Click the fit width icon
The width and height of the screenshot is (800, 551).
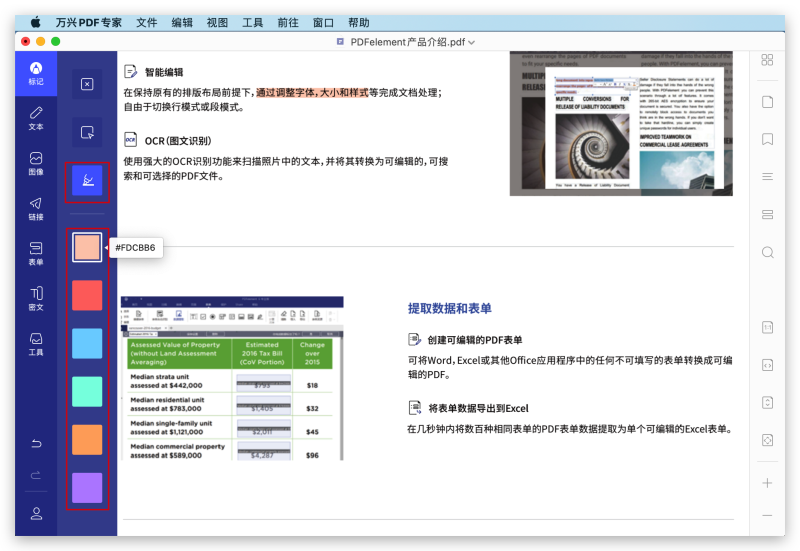(767, 365)
